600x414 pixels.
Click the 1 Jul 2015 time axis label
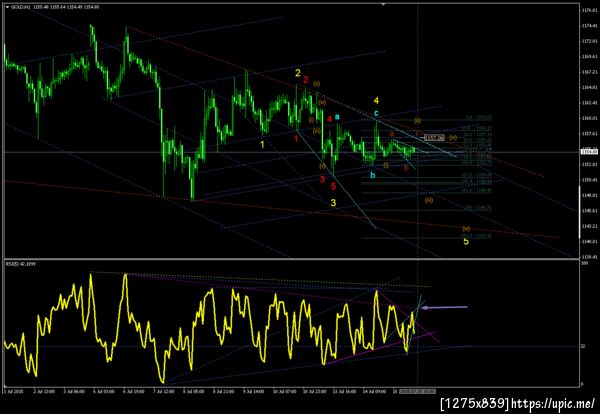pos(12,391)
